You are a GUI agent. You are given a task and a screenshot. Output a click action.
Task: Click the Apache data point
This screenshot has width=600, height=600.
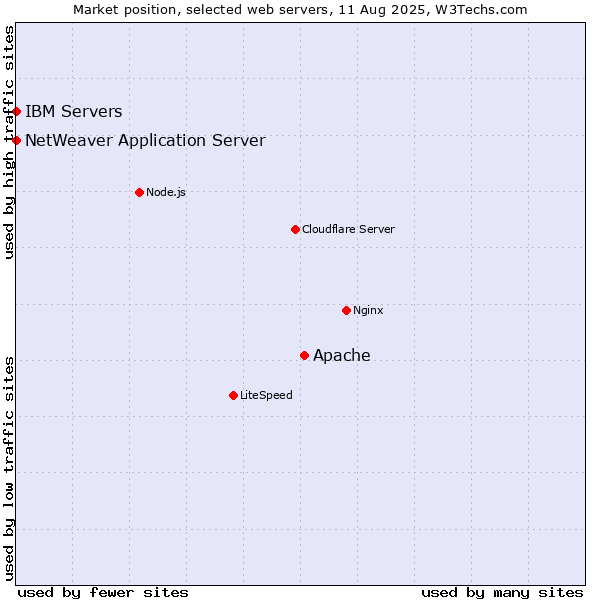305,356
